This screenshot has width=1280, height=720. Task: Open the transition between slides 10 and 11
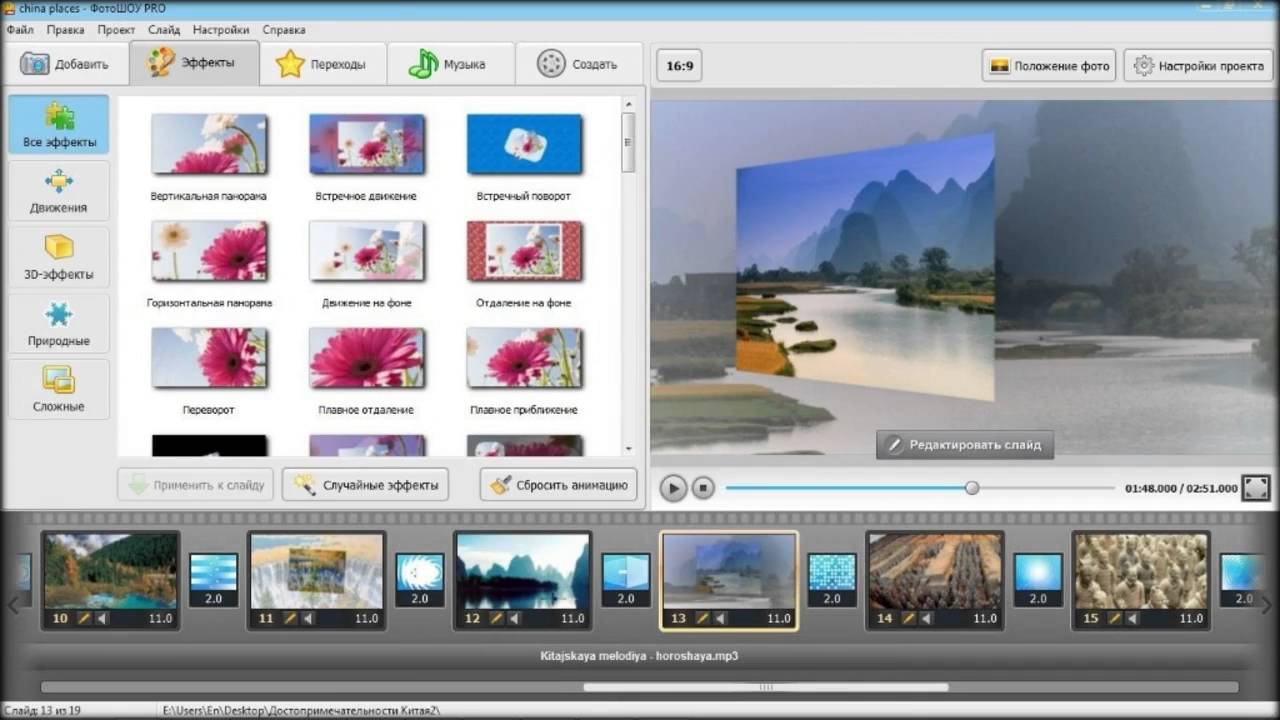click(x=214, y=580)
